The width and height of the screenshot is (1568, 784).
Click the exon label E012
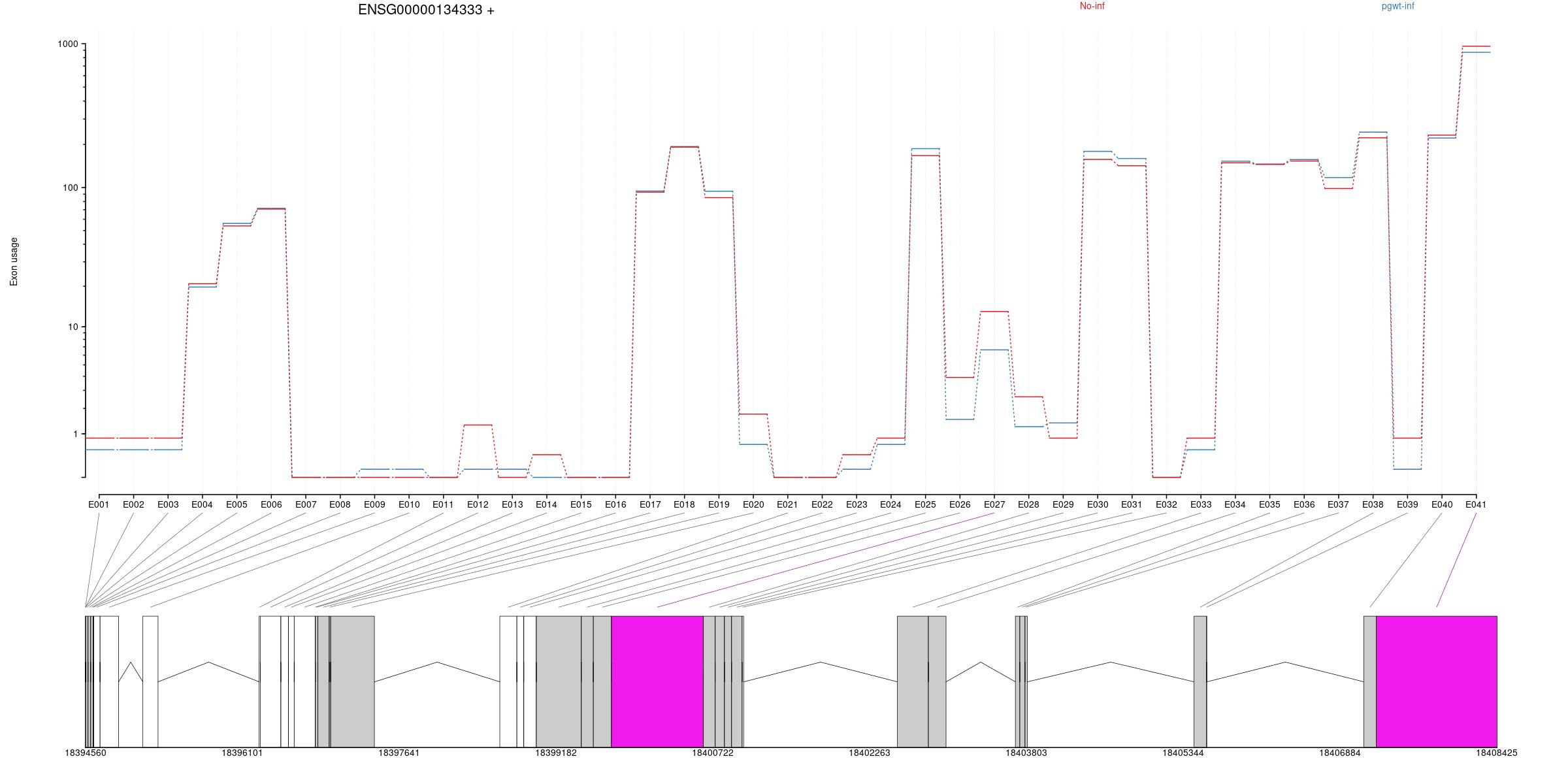[478, 504]
